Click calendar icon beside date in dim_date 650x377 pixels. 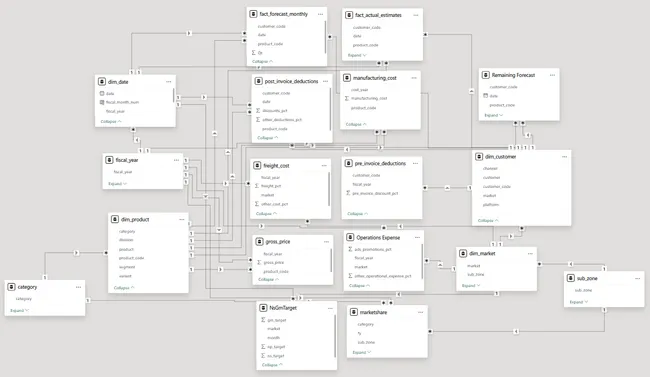pyautogui.click(x=102, y=94)
